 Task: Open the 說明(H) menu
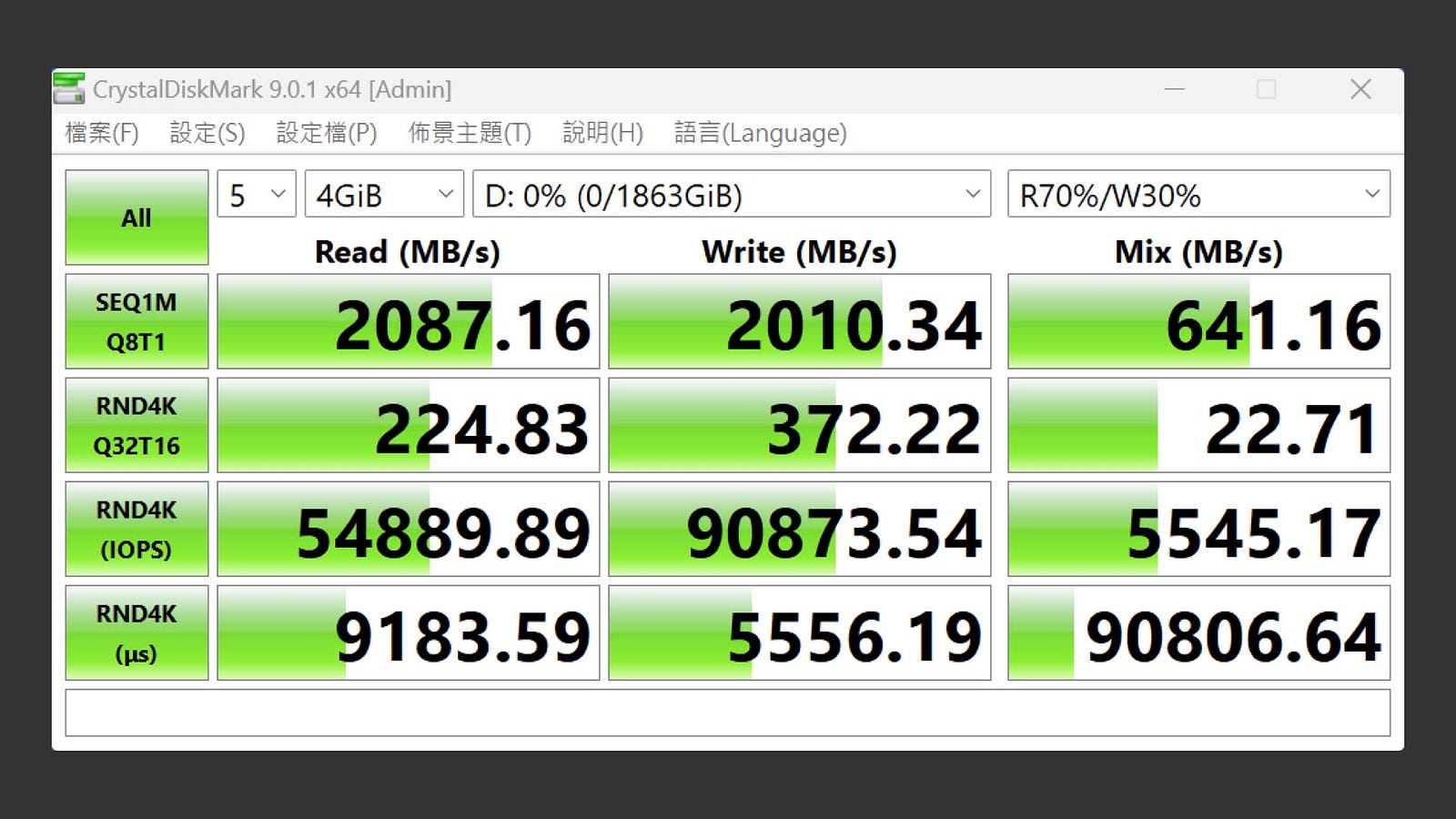[x=603, y=133]
